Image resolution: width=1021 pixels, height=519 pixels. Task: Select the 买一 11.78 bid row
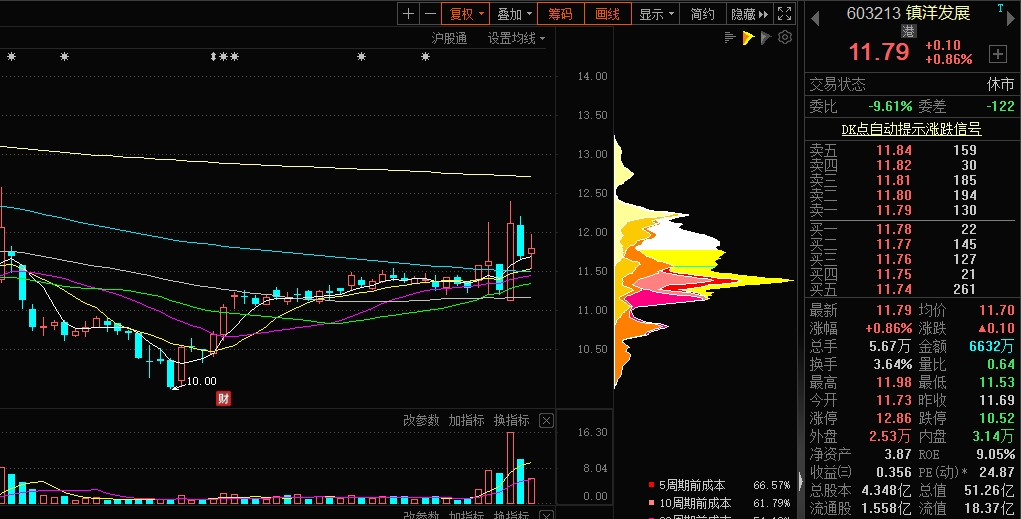[x=911, y=229]
